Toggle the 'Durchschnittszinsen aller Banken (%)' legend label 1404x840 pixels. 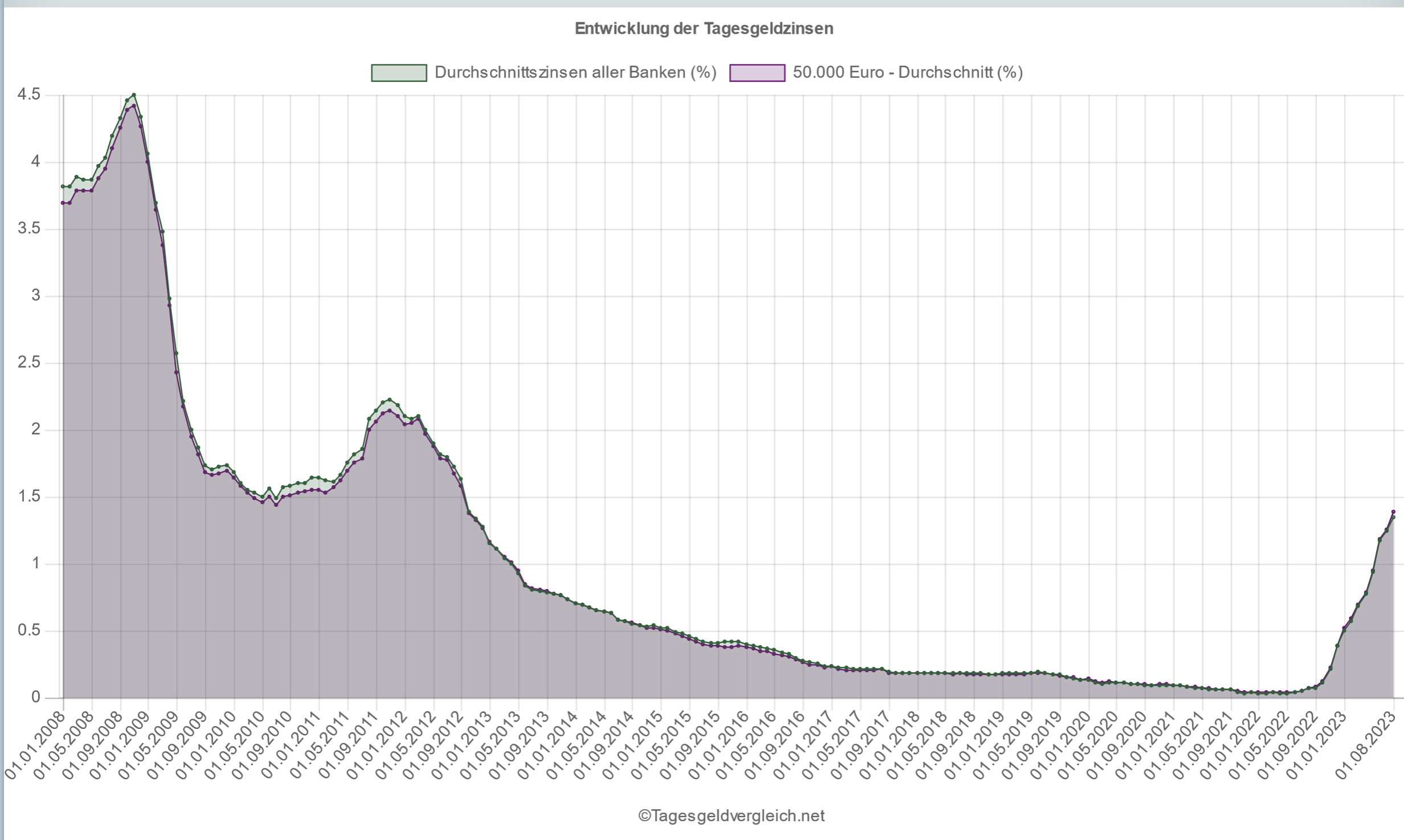(575, 72)
